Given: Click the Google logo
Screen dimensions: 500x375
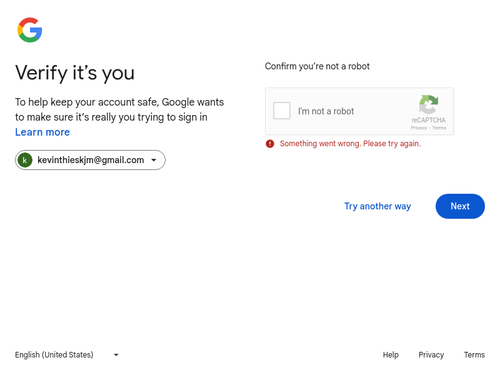Looking at the screenshot, I should (x=30, y=30).
